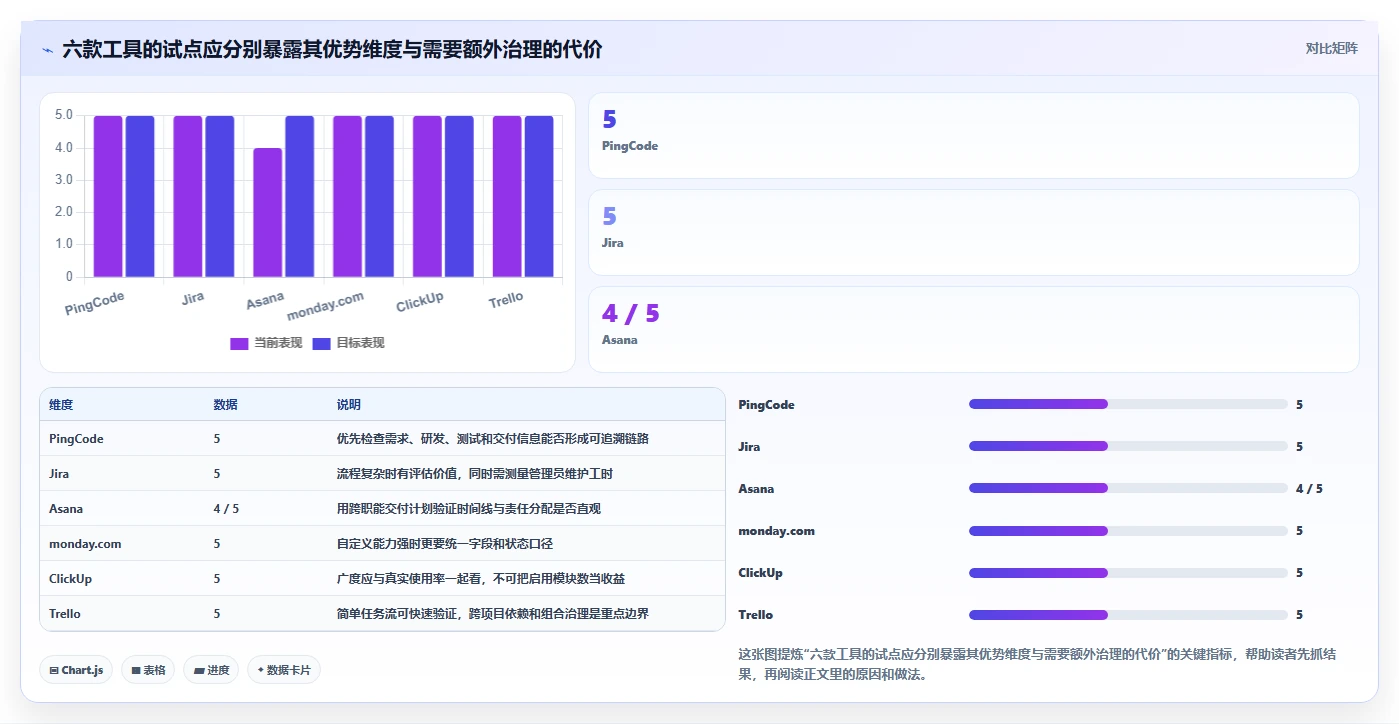The width and height of the screenshot is (1399, 724).
Task: Click the purple 当前表现 bar for monday.com in chart
Action: pos(348,196)
